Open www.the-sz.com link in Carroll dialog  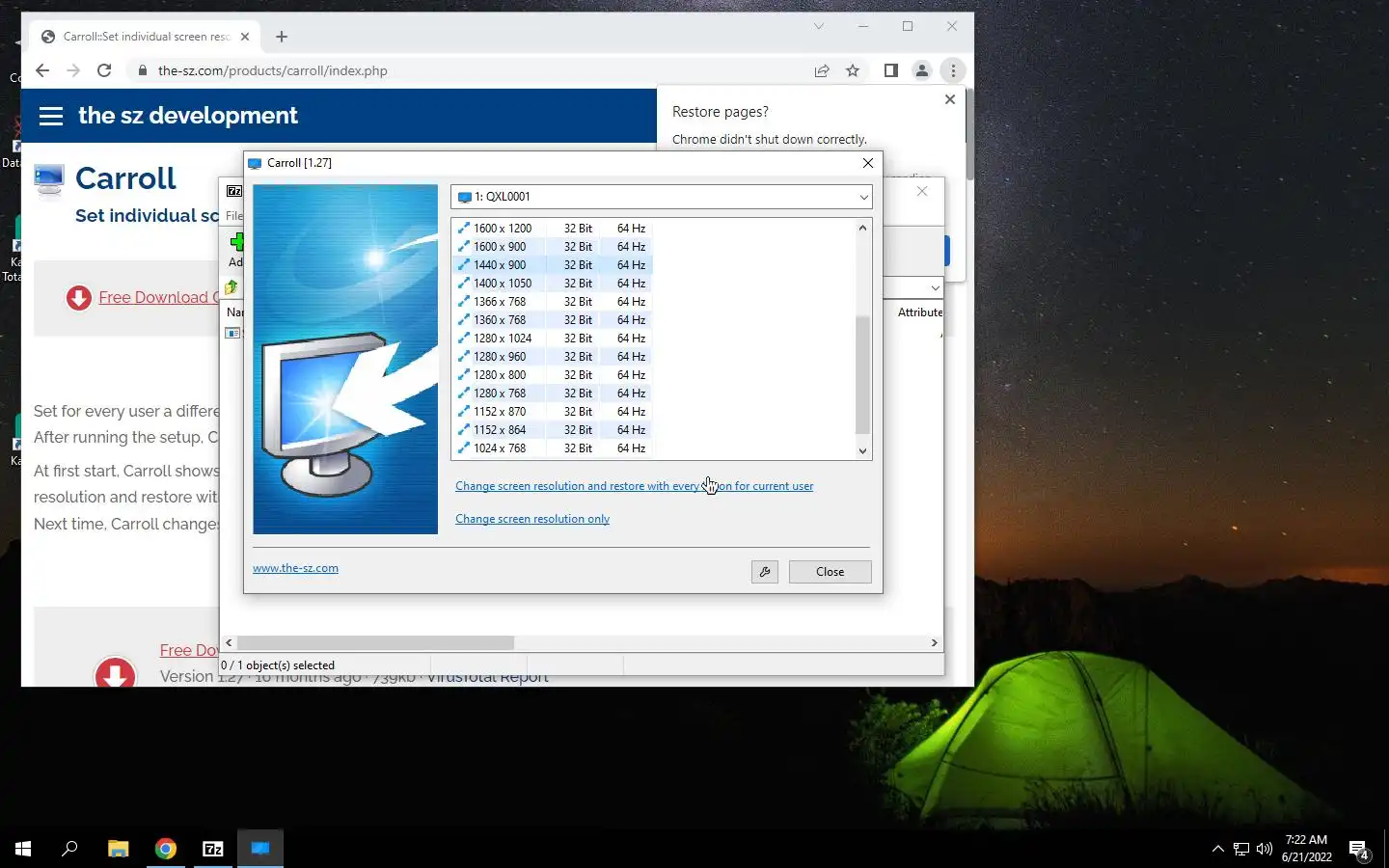pos(295,568)
